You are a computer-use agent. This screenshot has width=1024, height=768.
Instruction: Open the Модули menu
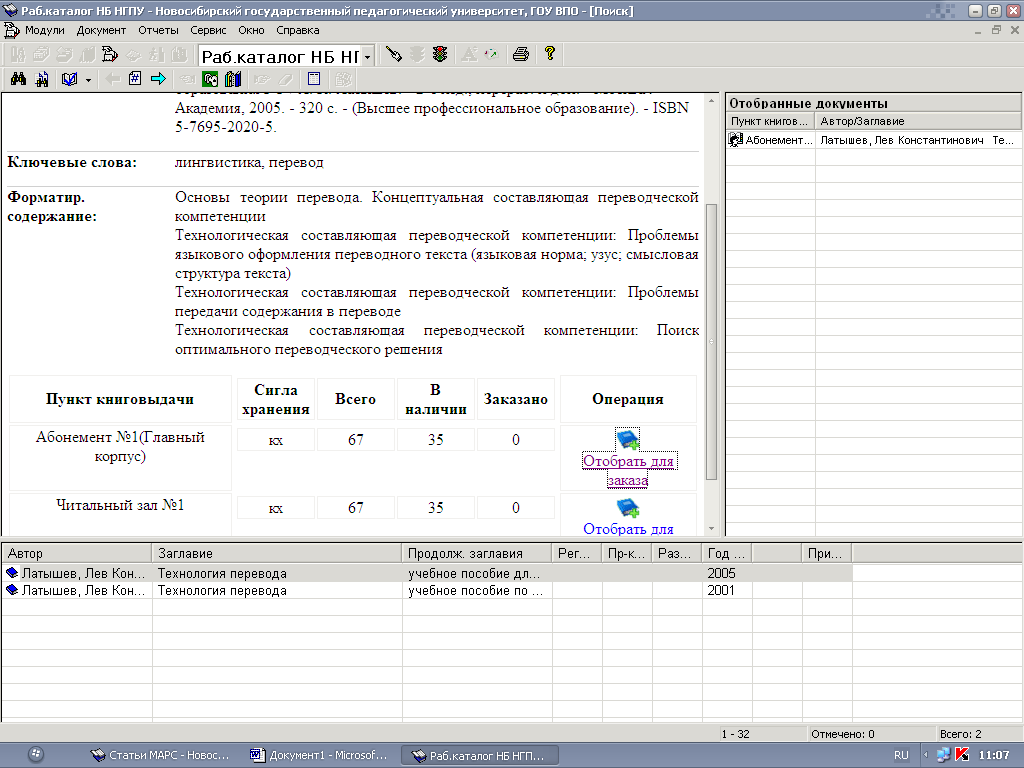[x=44, y=30]
